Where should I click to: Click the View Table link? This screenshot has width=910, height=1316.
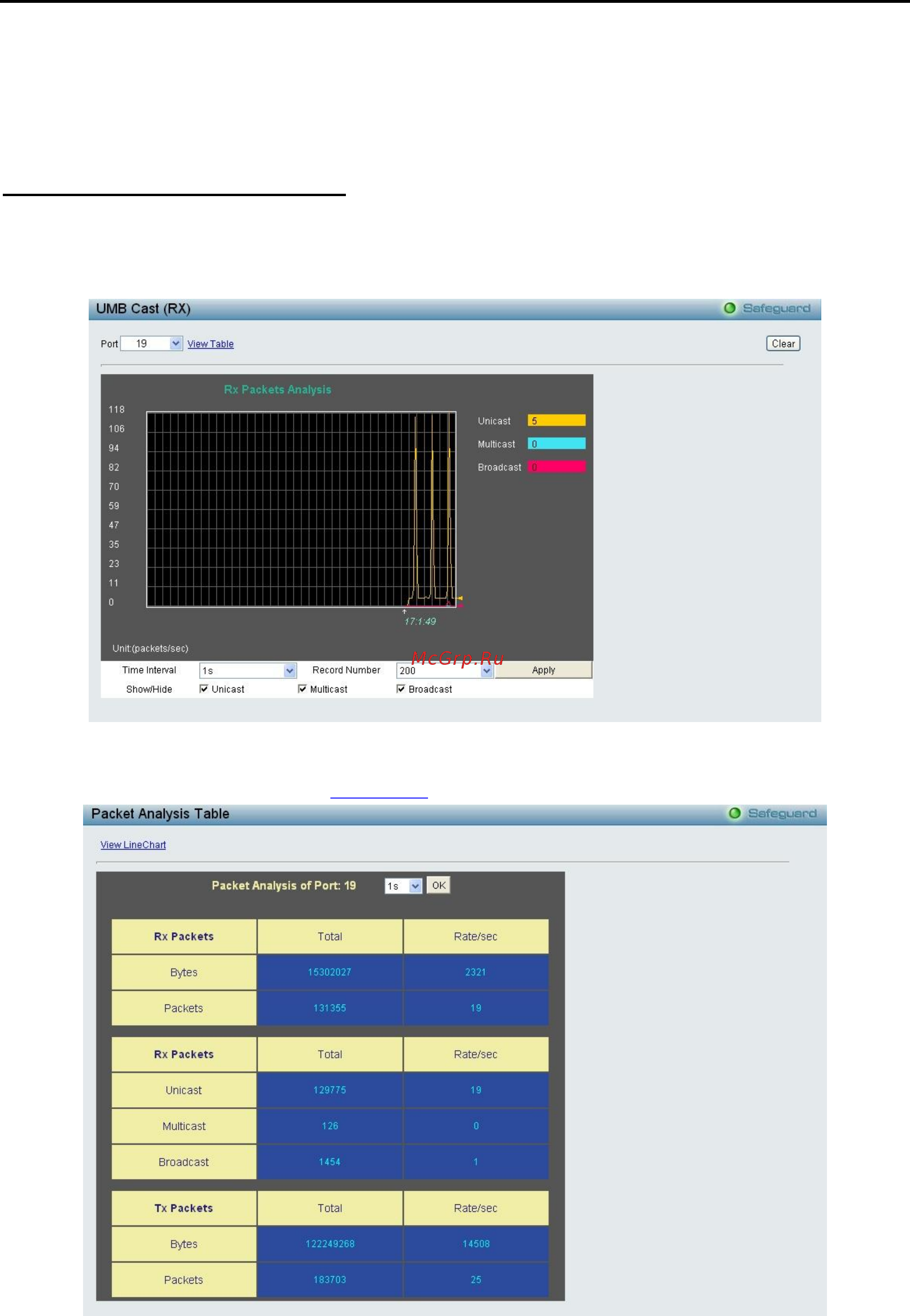pos(210,344)
